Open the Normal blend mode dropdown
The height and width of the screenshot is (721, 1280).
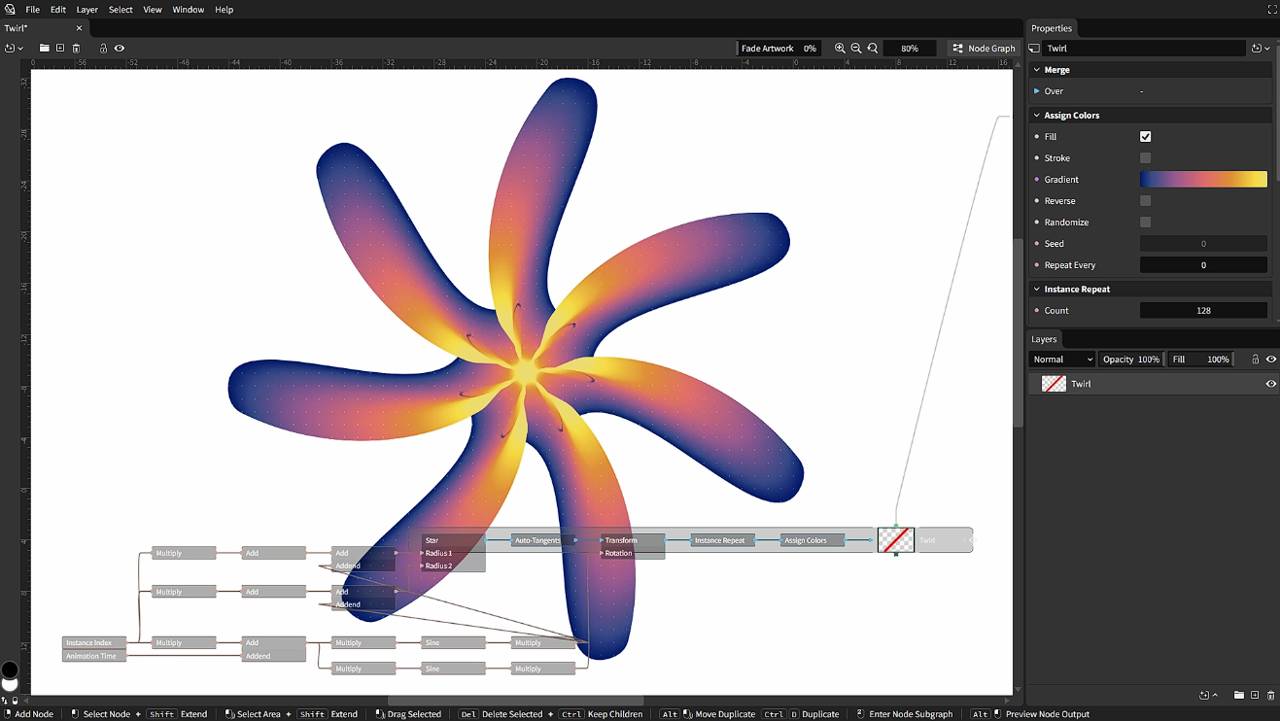1062,359
